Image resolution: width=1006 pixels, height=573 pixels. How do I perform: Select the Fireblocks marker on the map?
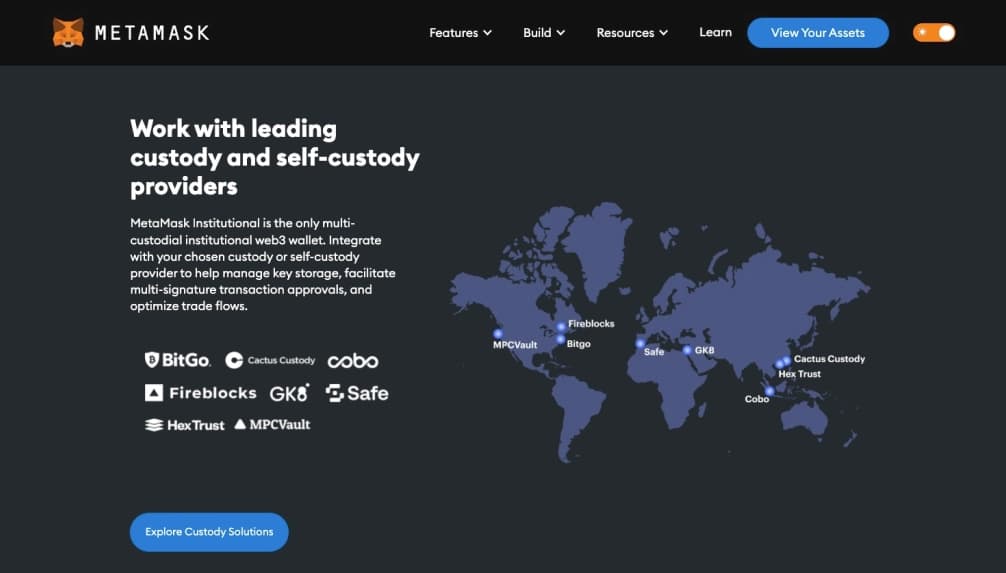[x=561, y=326]
